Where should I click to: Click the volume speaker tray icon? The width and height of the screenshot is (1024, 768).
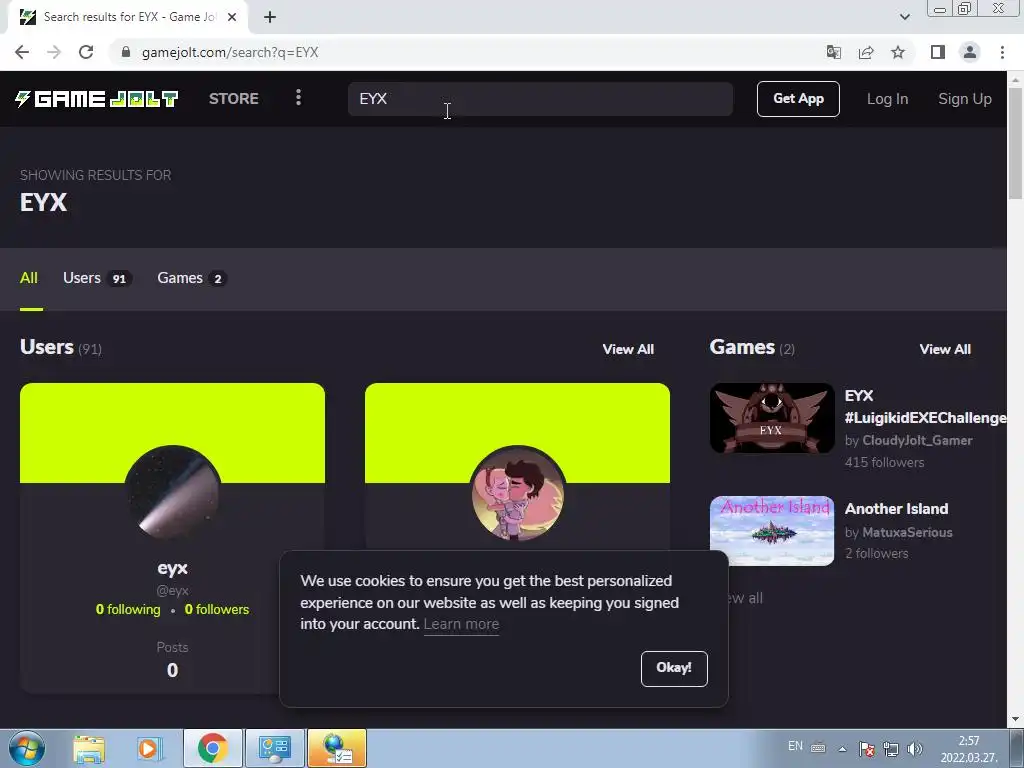coord(915,749)
